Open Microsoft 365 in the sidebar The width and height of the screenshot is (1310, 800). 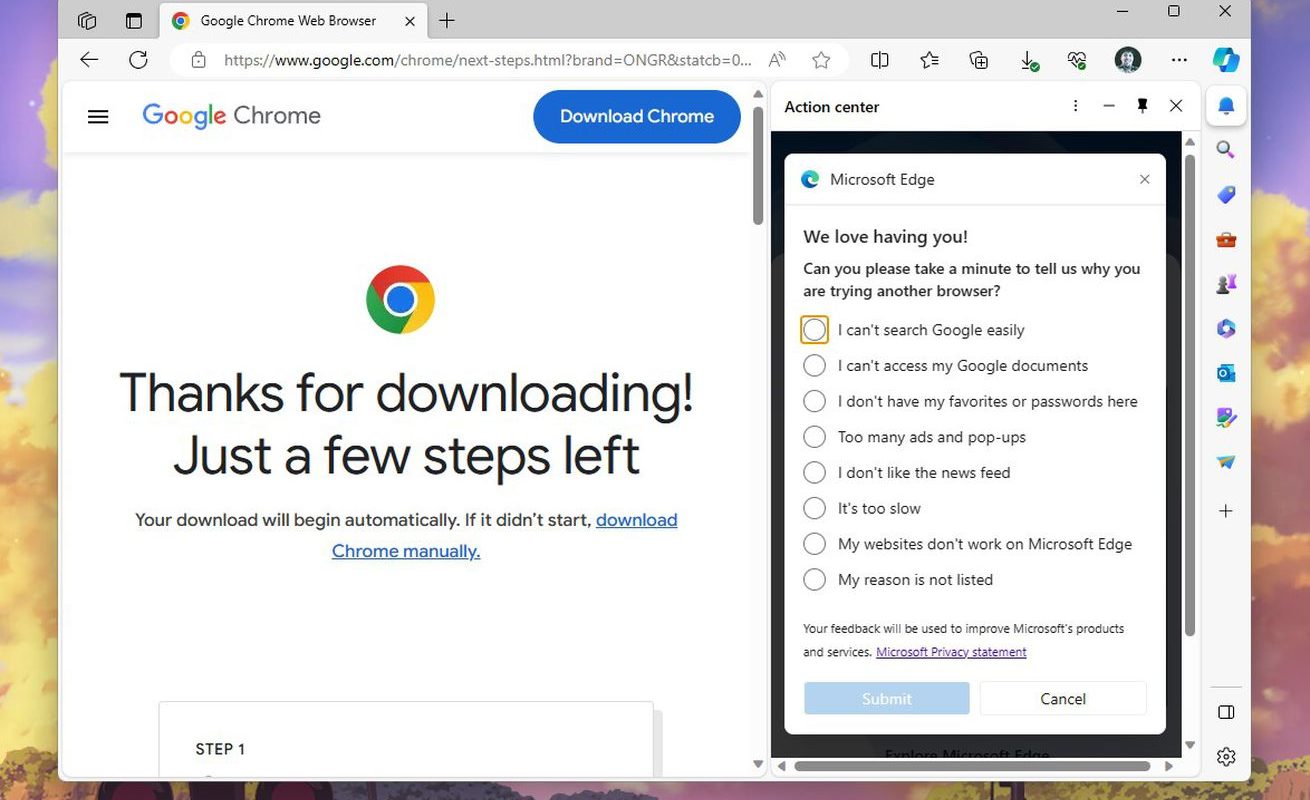pos(1226,328)
